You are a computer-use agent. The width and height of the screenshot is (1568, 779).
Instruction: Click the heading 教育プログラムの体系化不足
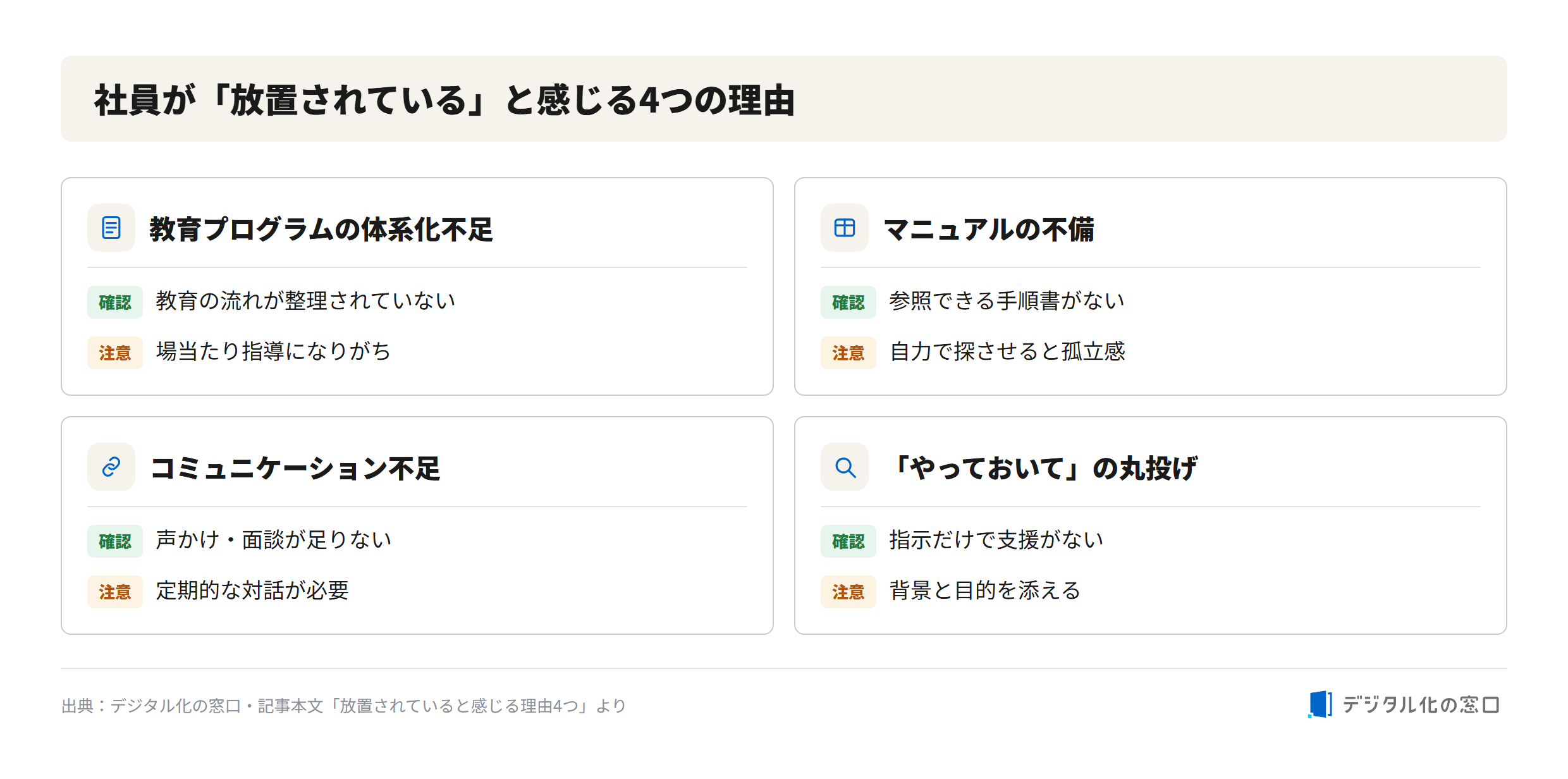(321, 229)
